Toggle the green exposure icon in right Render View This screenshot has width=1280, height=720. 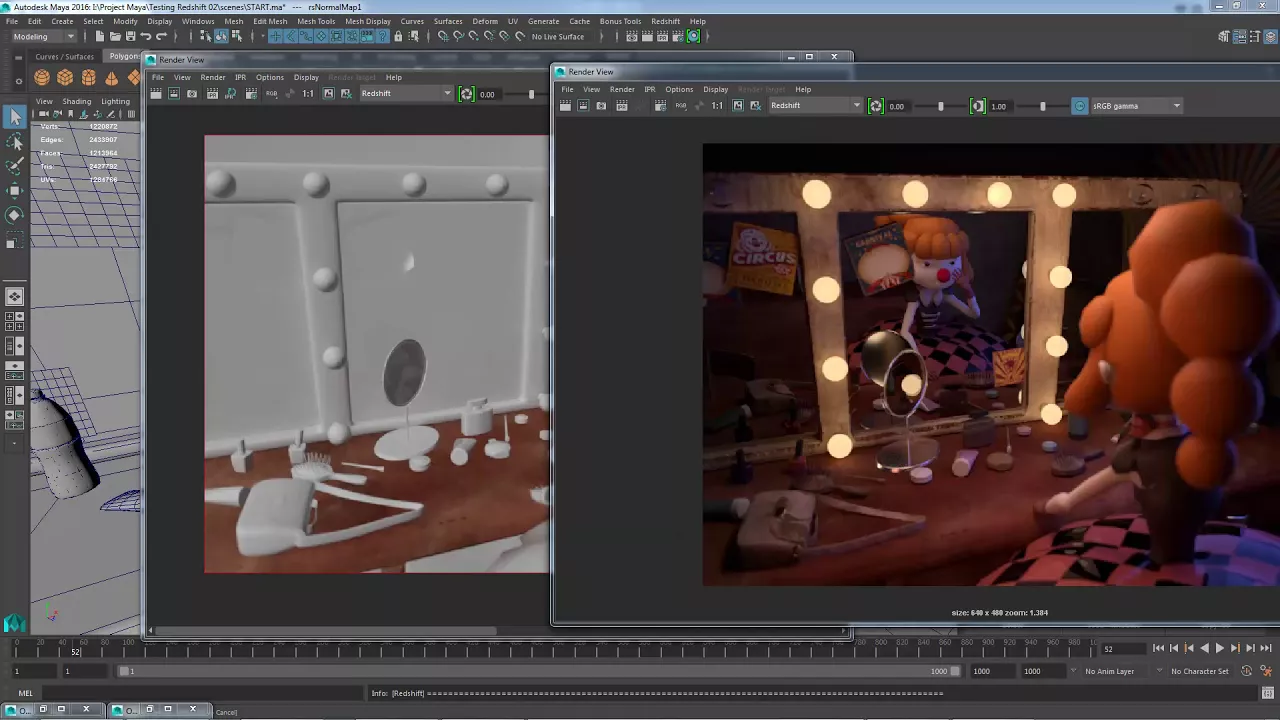876,106
